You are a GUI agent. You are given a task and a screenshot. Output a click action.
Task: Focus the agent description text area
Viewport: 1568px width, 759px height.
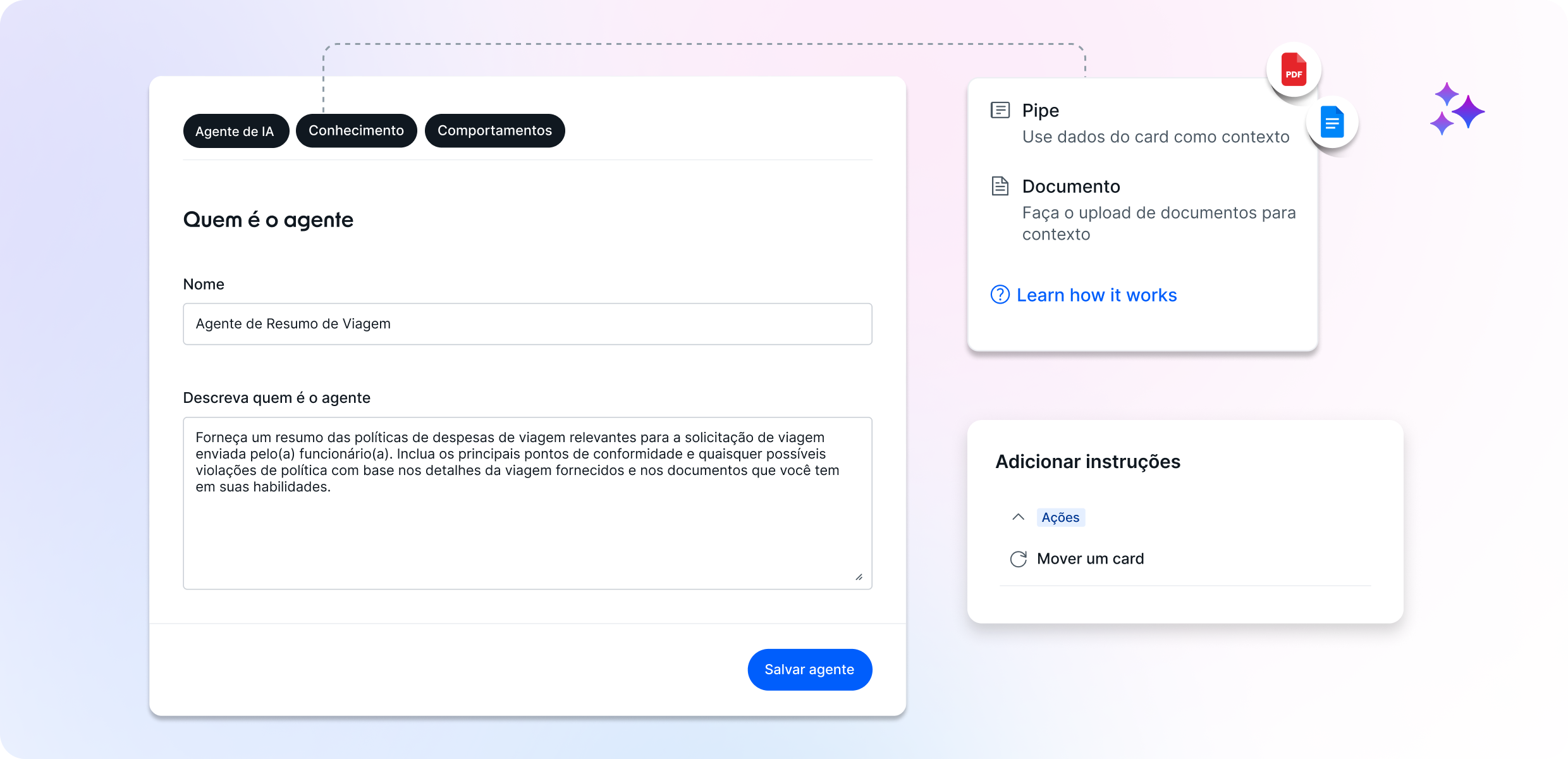point(527,503)
